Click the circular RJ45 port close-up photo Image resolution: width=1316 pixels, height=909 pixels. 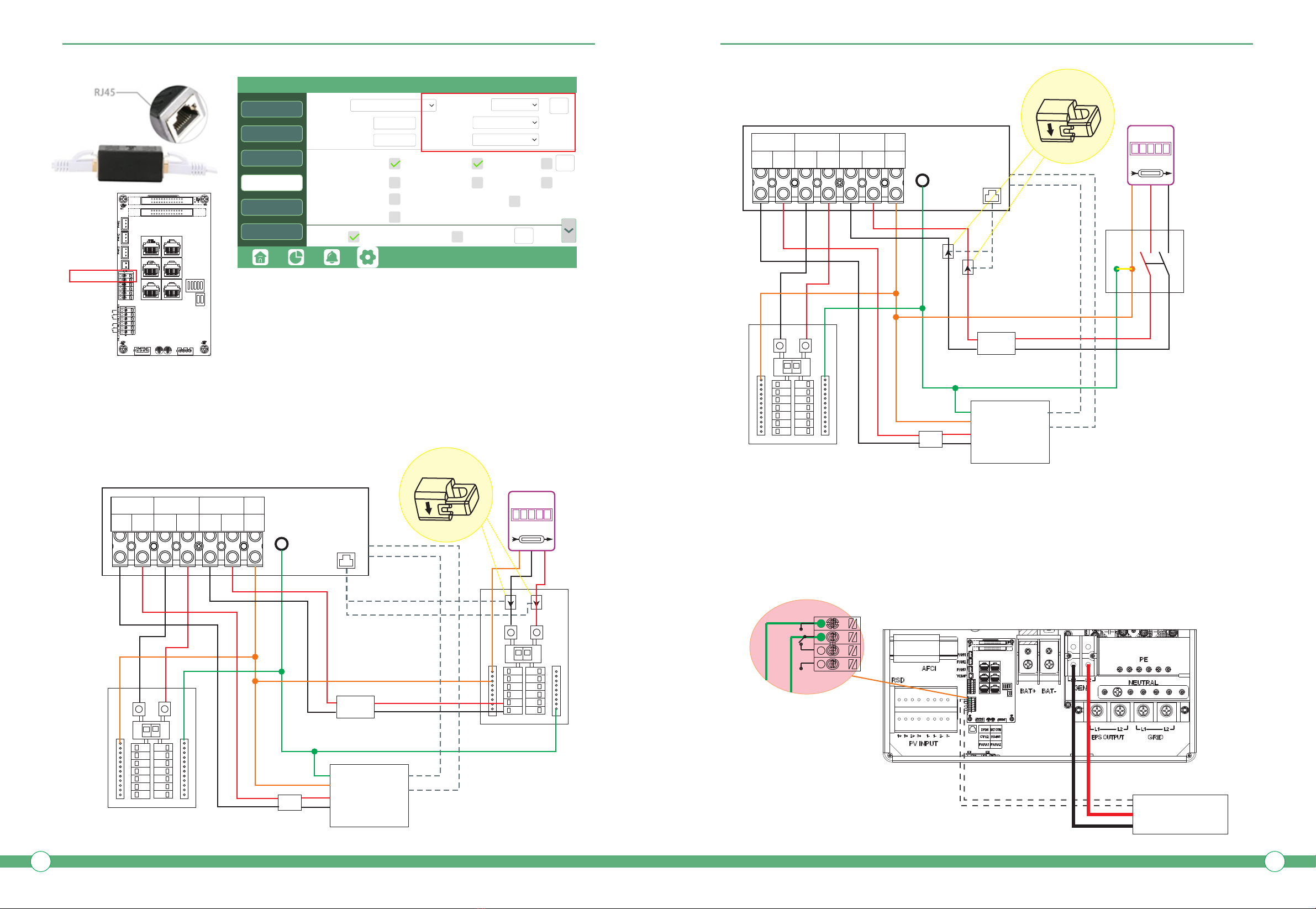179,114
